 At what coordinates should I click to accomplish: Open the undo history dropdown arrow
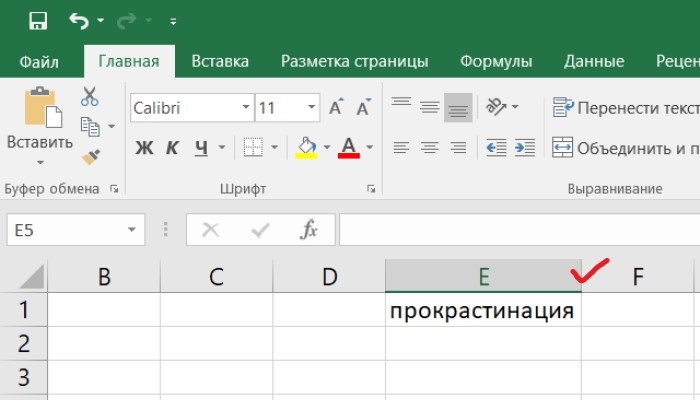click(x=100, y=21)
